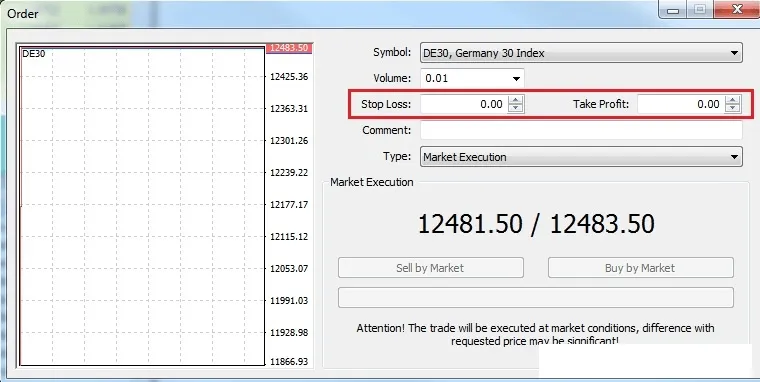Click the DE30 tick chart area
The height and width of the screenshot is (382, 760).
coord(142,206)
